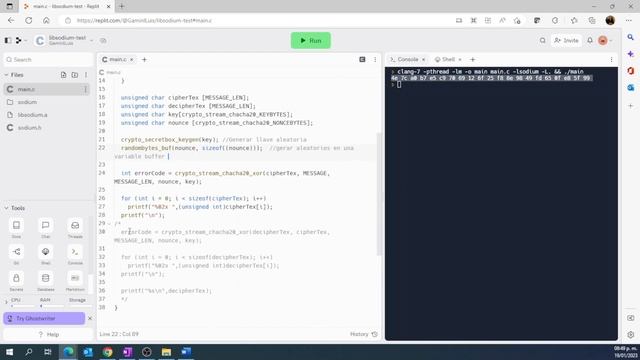640x360 pixels.
Task: Click the browser address bar
Action: tap(257, 20)
